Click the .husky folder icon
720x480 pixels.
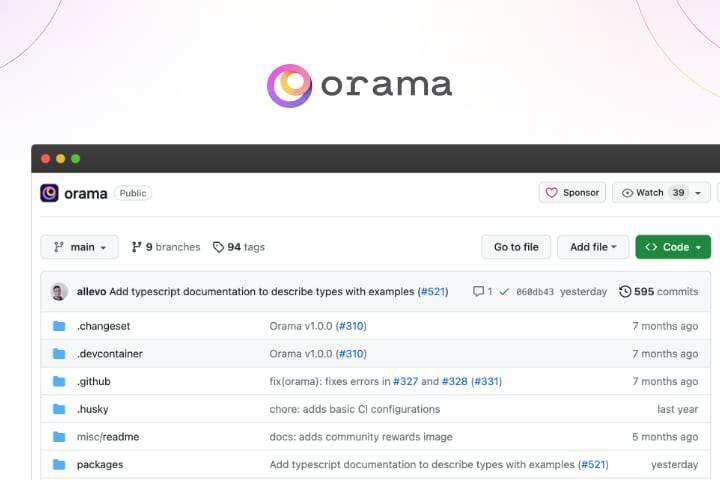[59, 409]
